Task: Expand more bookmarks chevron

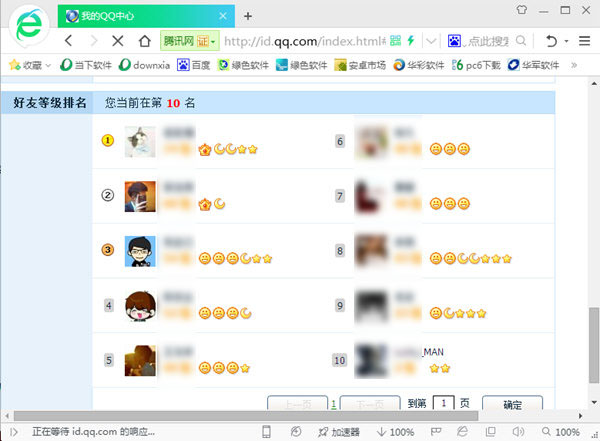Action: [574, 65]
